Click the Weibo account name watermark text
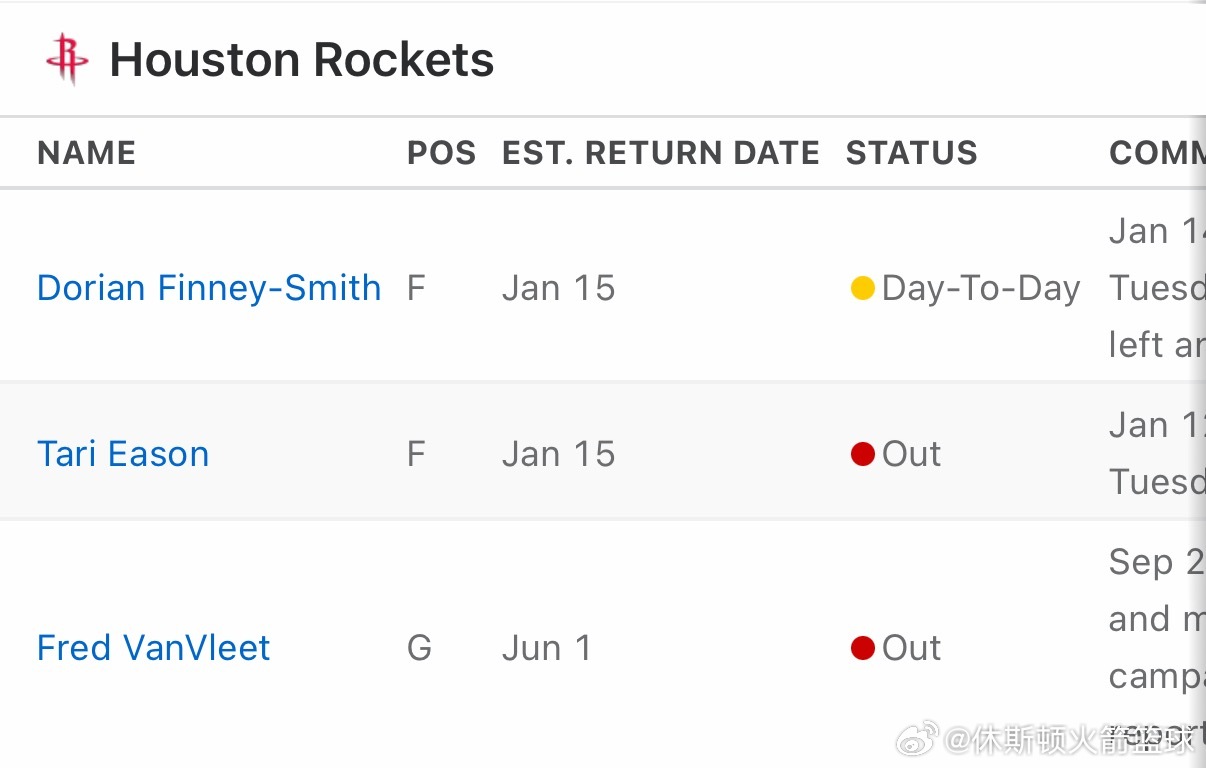The height and width of the screenshot is (768, 1206). tap(1070, 741)
